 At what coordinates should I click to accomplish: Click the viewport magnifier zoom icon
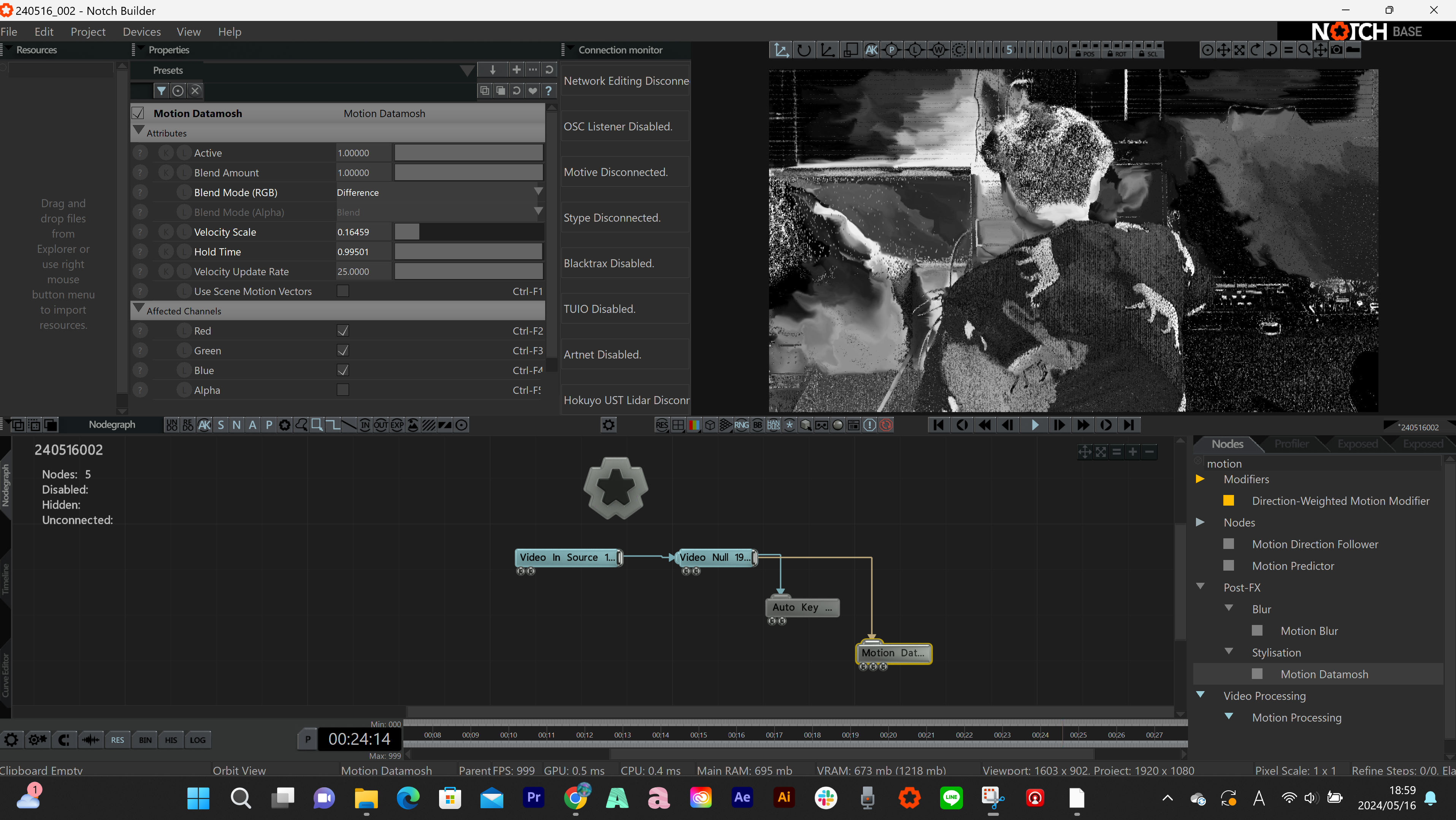pyautogui.click(x=1304, y=50)
